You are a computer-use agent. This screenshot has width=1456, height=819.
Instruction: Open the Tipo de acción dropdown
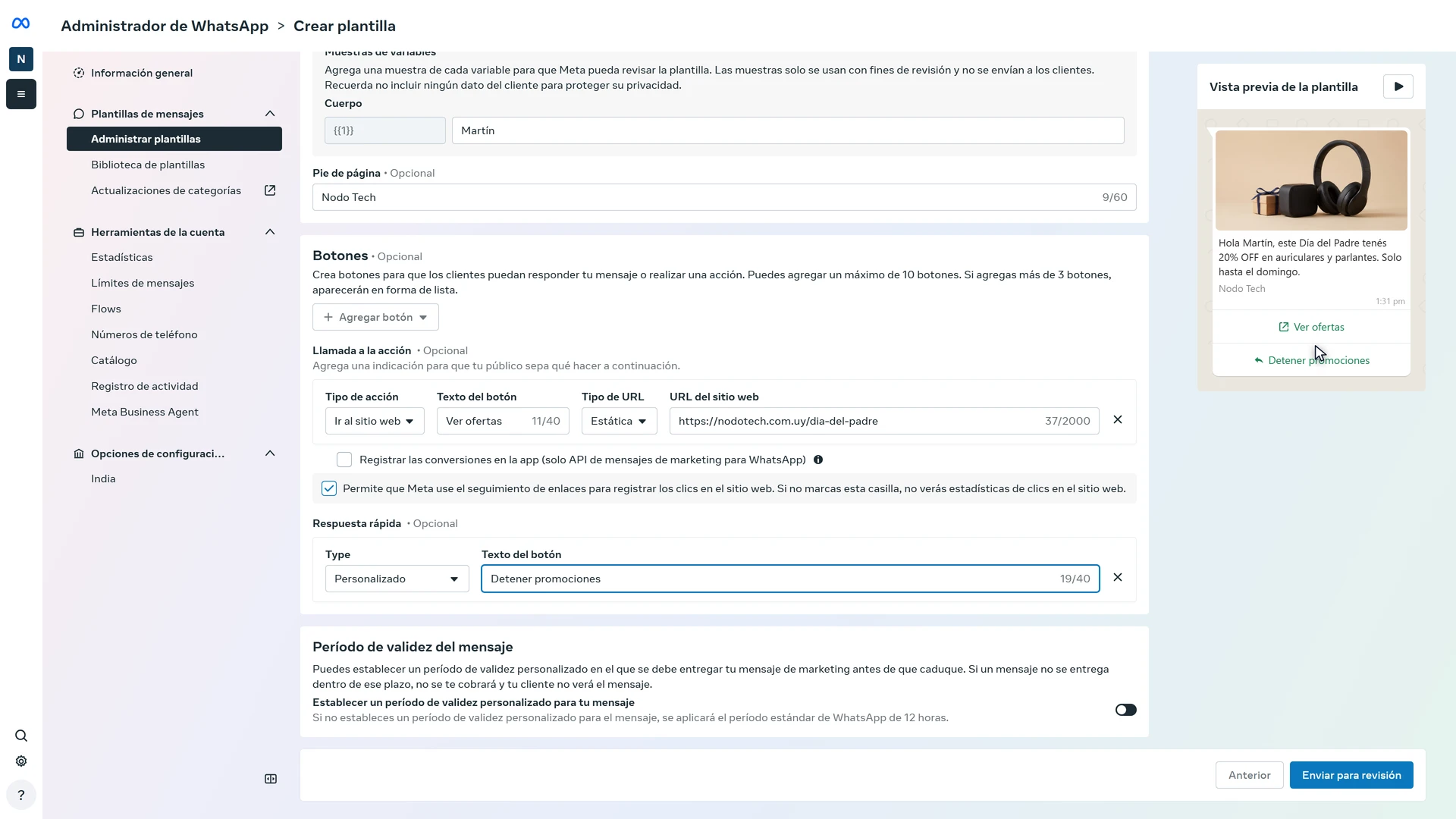(375, 421)
